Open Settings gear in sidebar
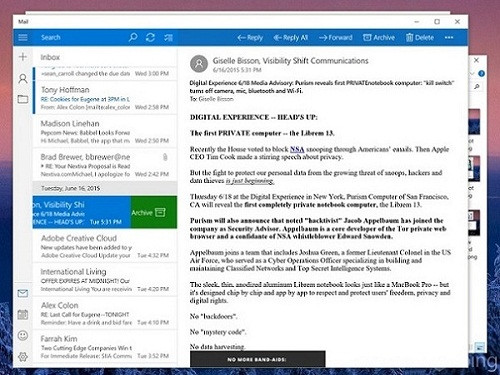 (23, 357)
